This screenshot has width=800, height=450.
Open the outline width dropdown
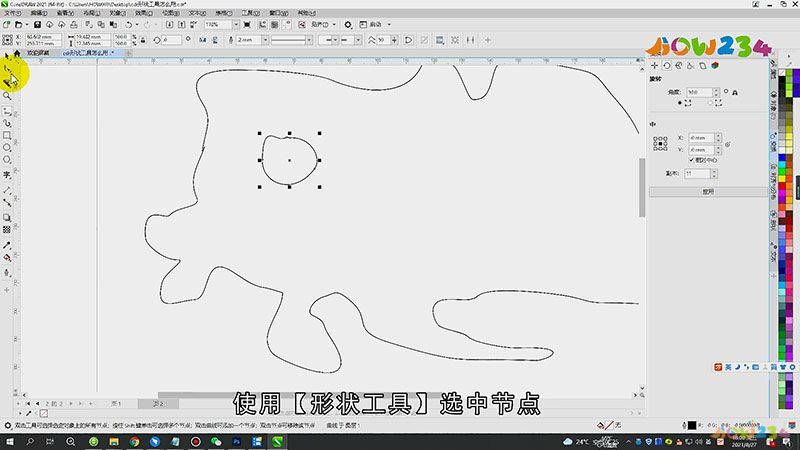265,40
